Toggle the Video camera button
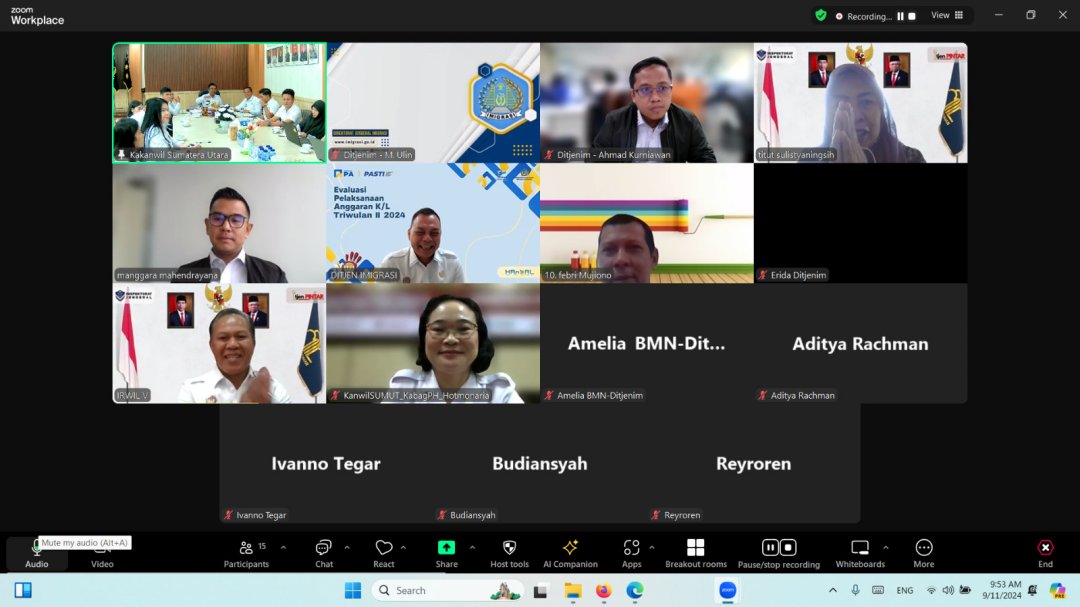This screenshot has width=1080, height=607. tap(102, 553)
